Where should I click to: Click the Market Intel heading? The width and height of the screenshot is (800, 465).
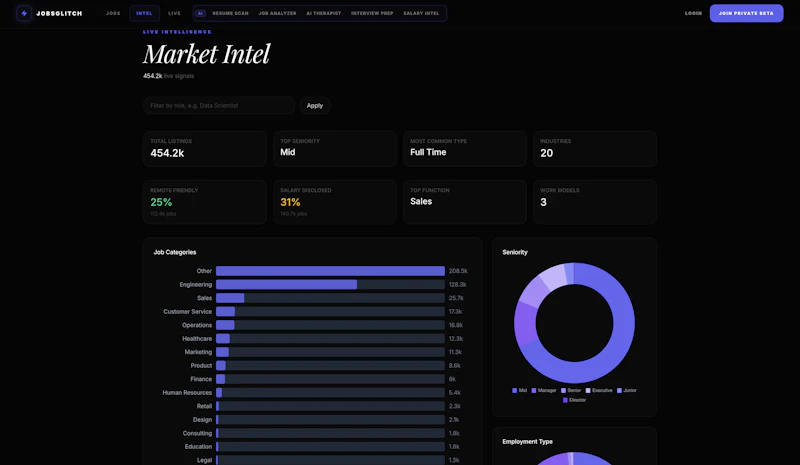tap(206, 54)
